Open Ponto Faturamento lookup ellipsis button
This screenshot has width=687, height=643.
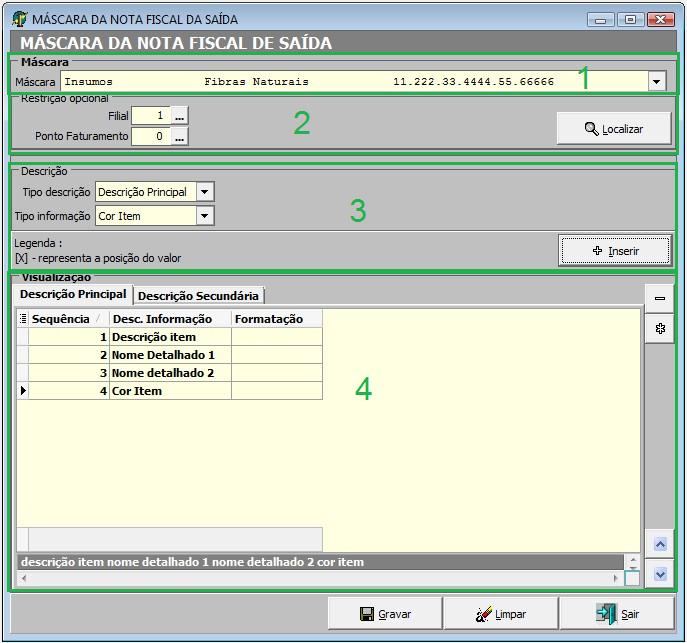tap(180, 137)
